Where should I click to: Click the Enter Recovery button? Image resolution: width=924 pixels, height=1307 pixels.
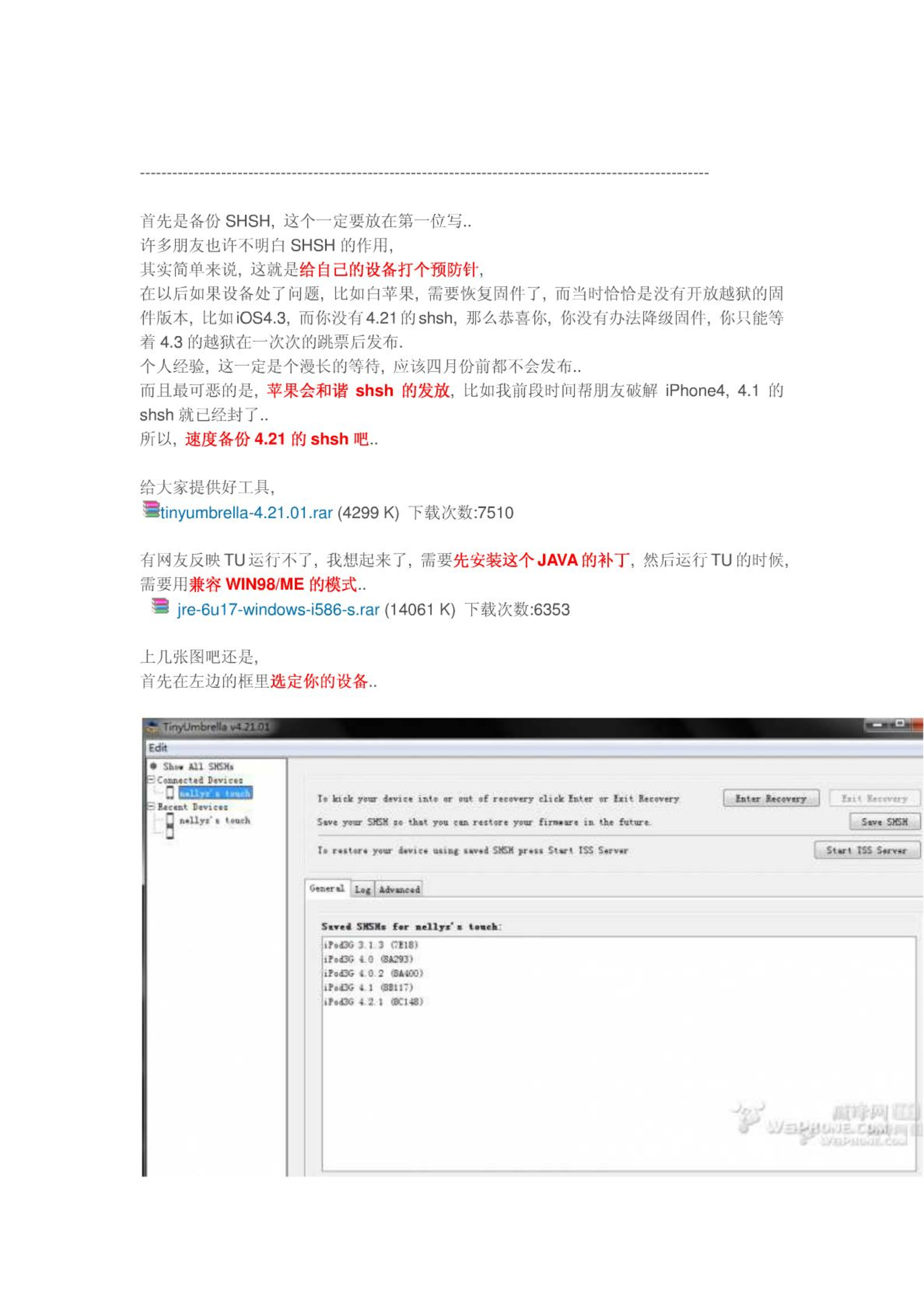pyautogui.click(x=771, y=798)
